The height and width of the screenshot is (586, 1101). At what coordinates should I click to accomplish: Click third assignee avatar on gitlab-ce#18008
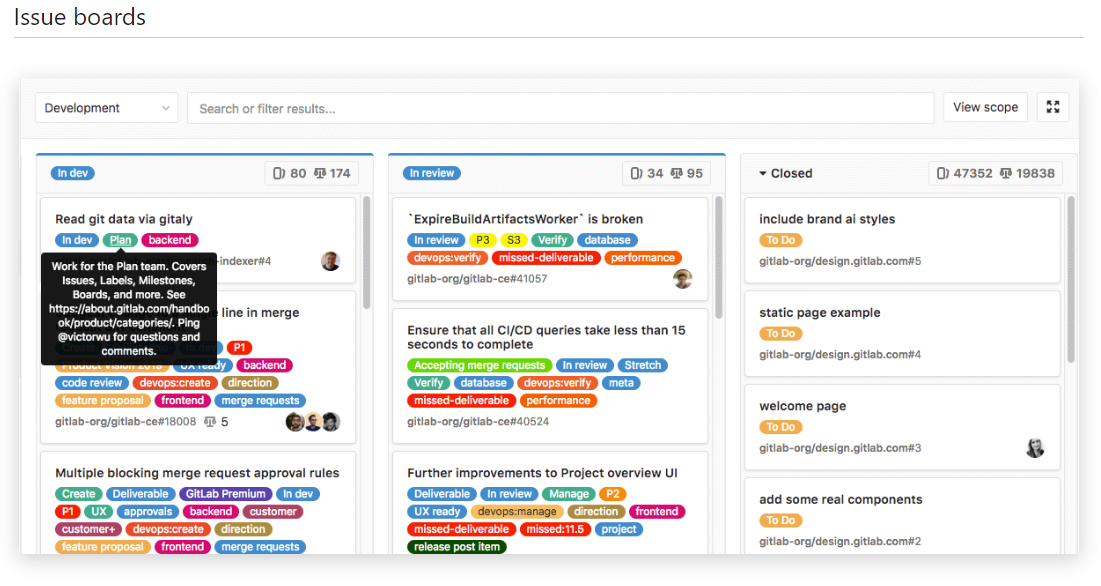[x=331, y=422]
